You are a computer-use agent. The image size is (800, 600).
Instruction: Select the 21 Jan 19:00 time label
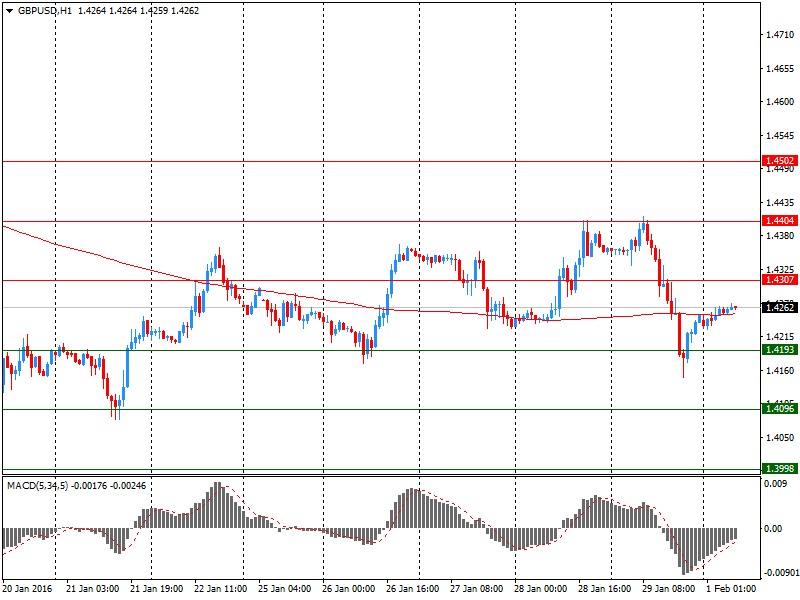(x=157, y=588)
